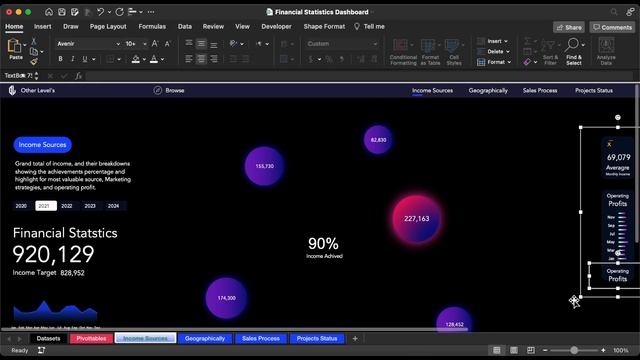This screenshot has width=640, height=360.
Task: Switch to Page Break Preview icon
Action: (x=531, y=350)
